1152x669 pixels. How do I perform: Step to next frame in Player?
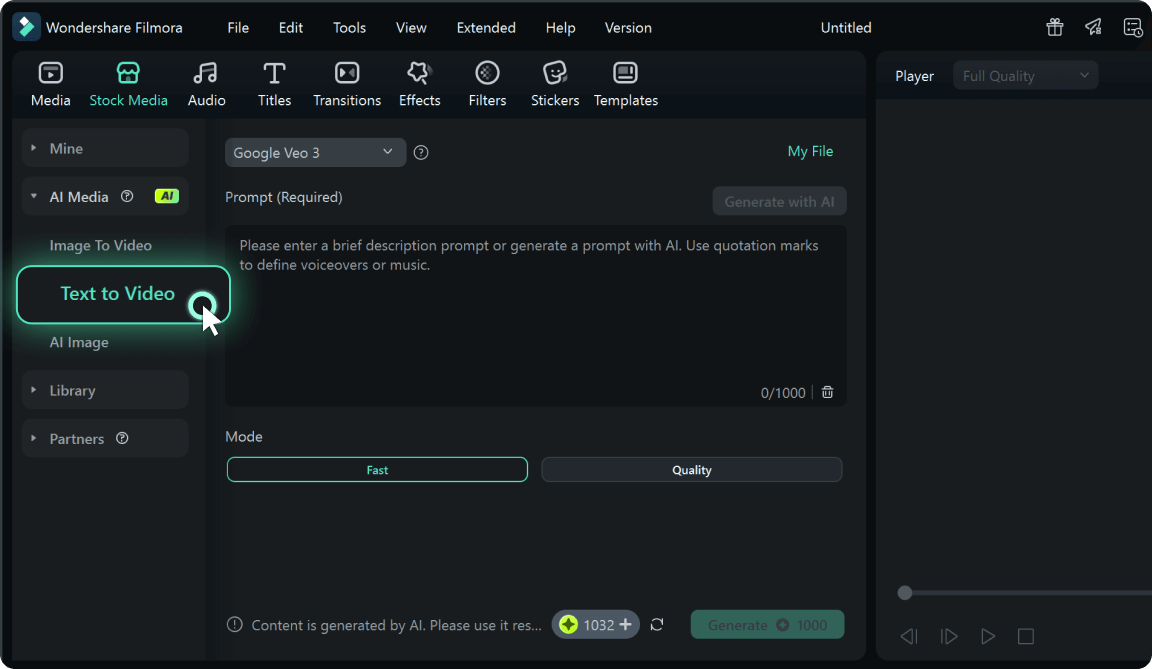click(x=948, y=636)
